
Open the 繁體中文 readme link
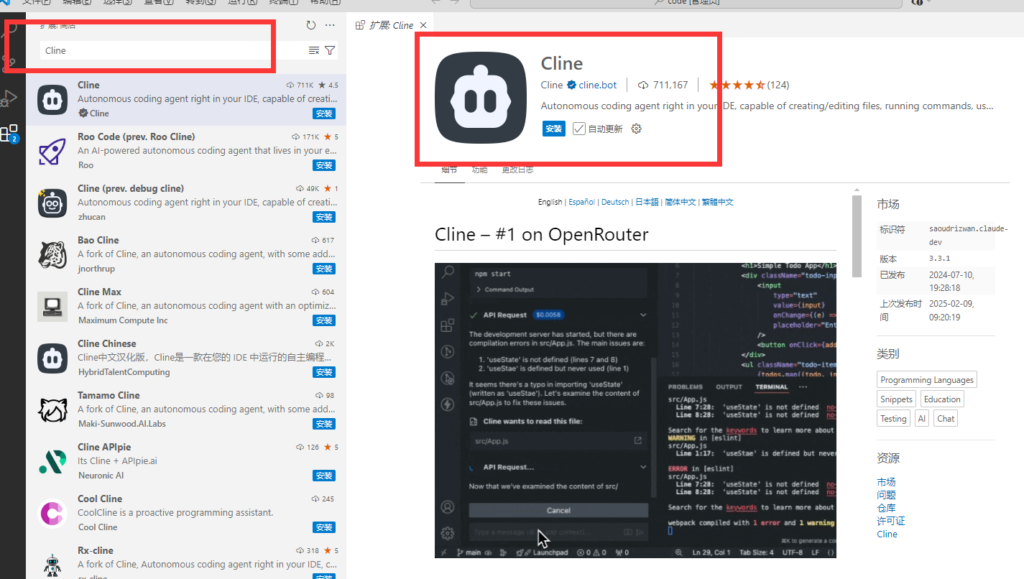(x=718, y=202)
